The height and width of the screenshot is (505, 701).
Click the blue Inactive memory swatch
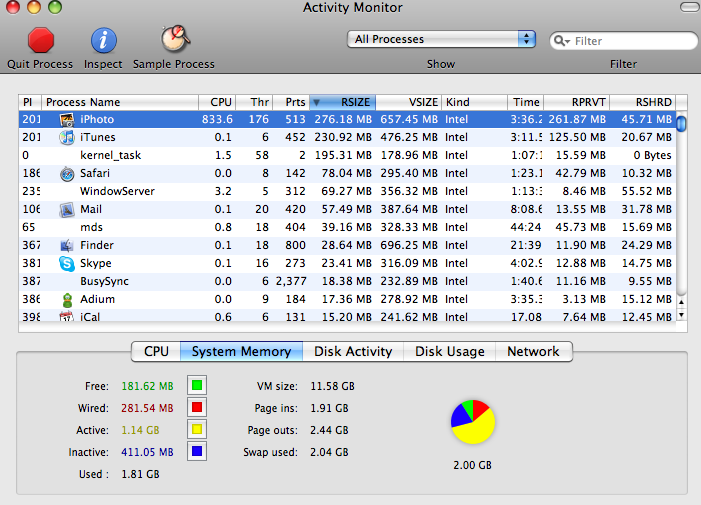197,451
